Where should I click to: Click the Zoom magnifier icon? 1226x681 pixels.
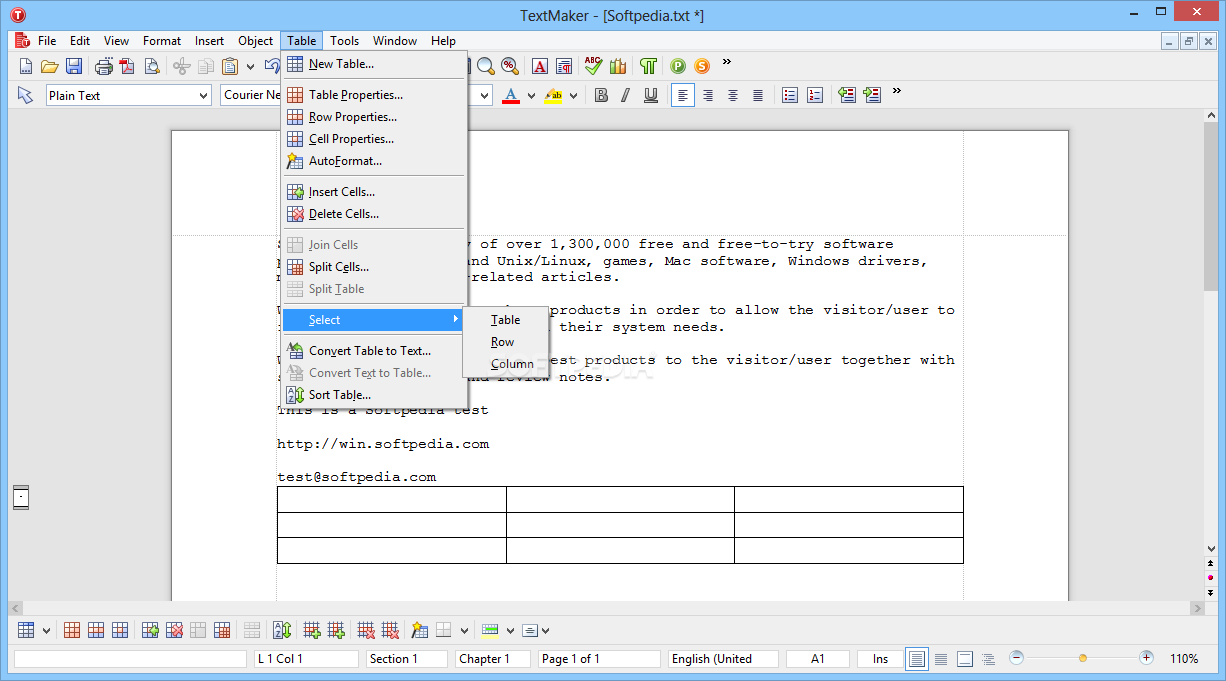486,66
